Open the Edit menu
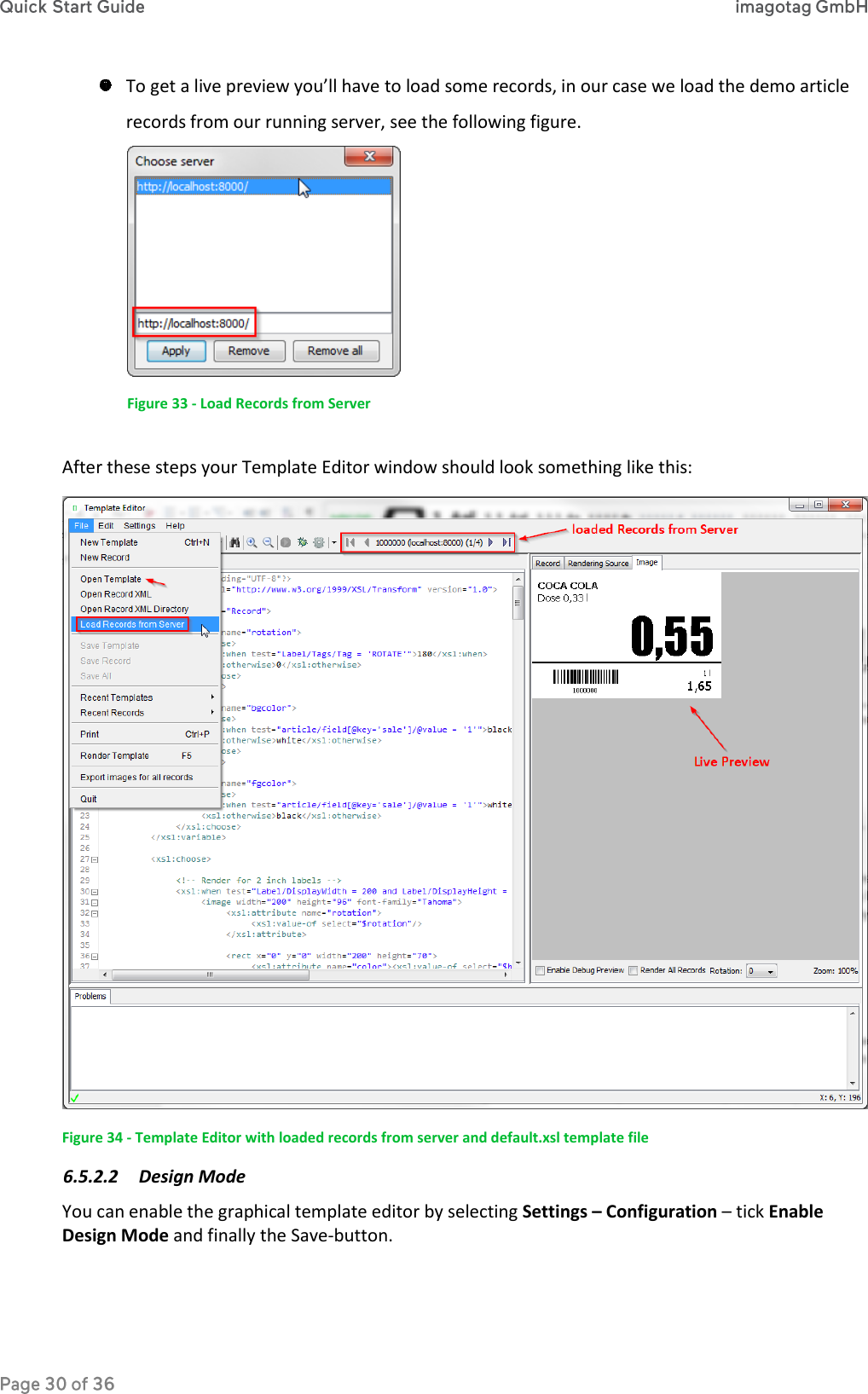Screen dimensions: 868x1394 106,526
